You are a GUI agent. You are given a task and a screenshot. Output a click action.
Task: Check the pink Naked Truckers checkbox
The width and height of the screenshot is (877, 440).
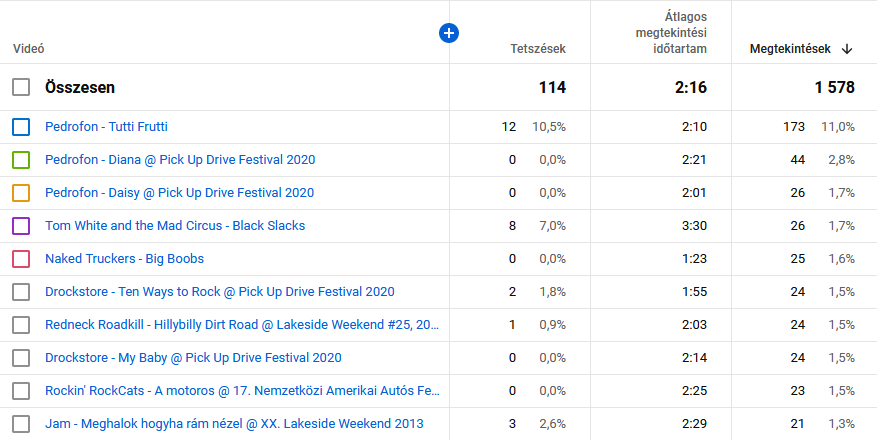coord(21,259)
